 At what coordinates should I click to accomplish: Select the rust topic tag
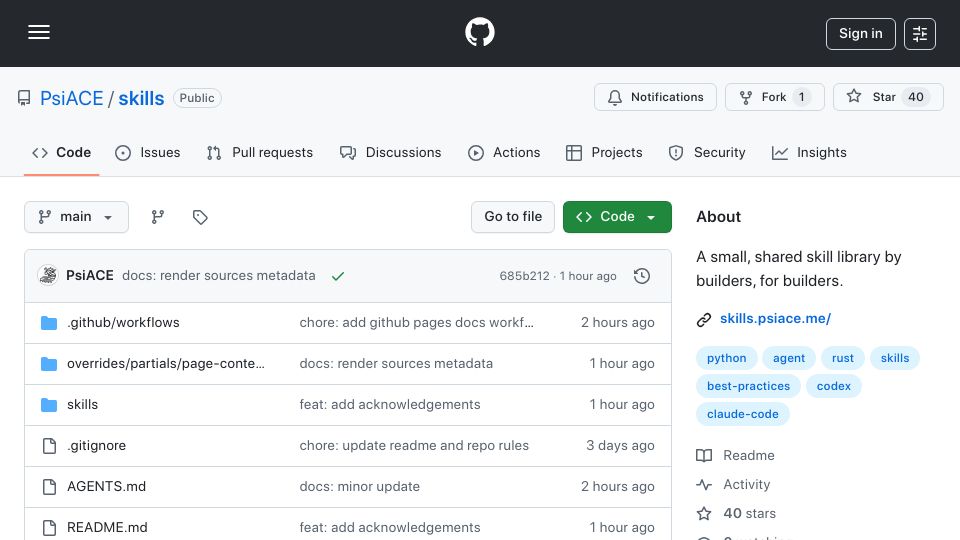(x=842, y=358)
